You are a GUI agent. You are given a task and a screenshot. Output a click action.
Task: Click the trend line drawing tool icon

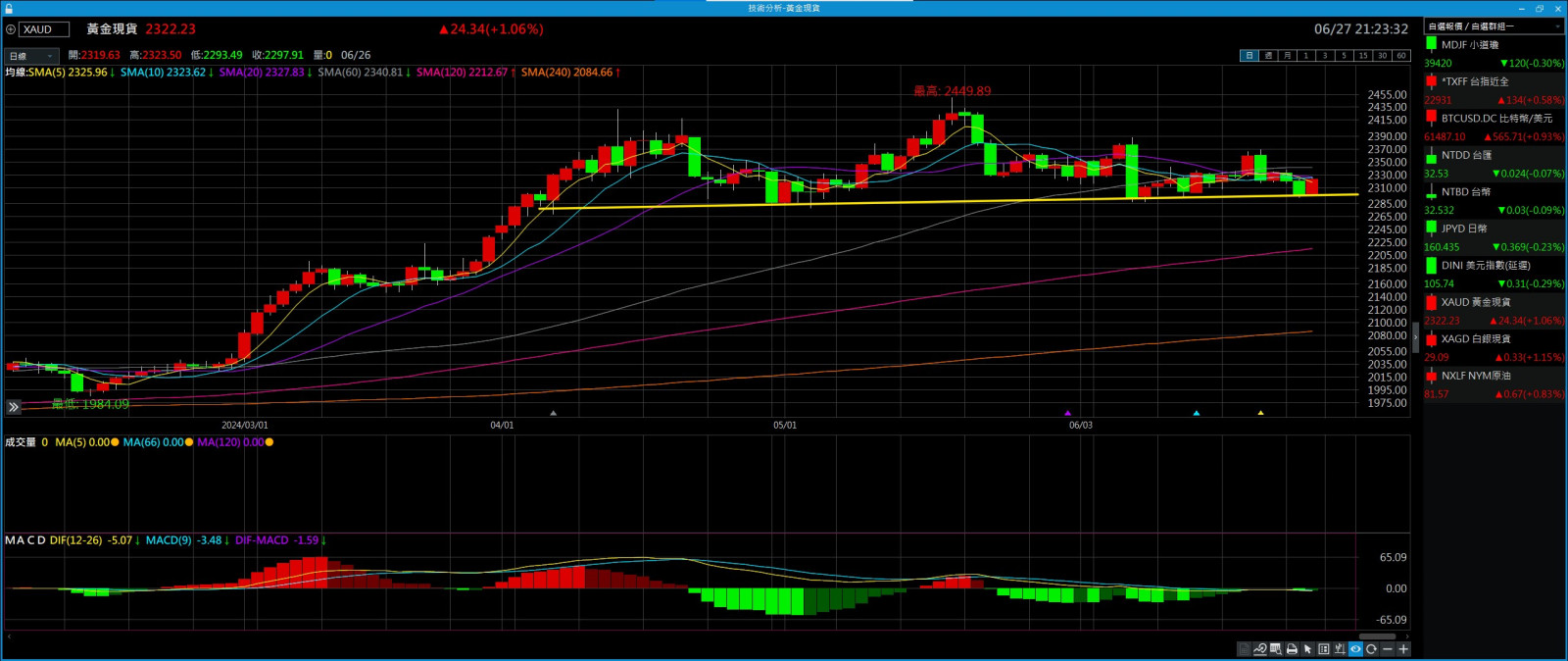click(x=1259, y=649)
